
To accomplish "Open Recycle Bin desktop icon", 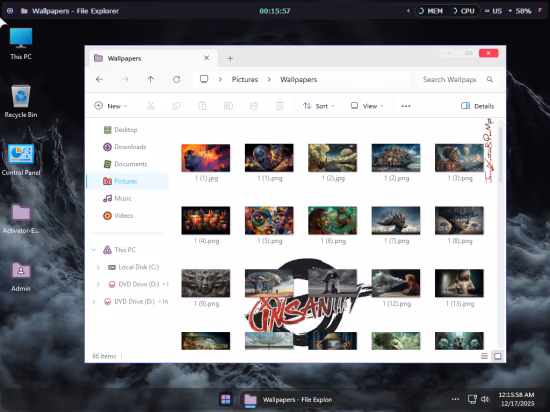I will tap(21, 101).
